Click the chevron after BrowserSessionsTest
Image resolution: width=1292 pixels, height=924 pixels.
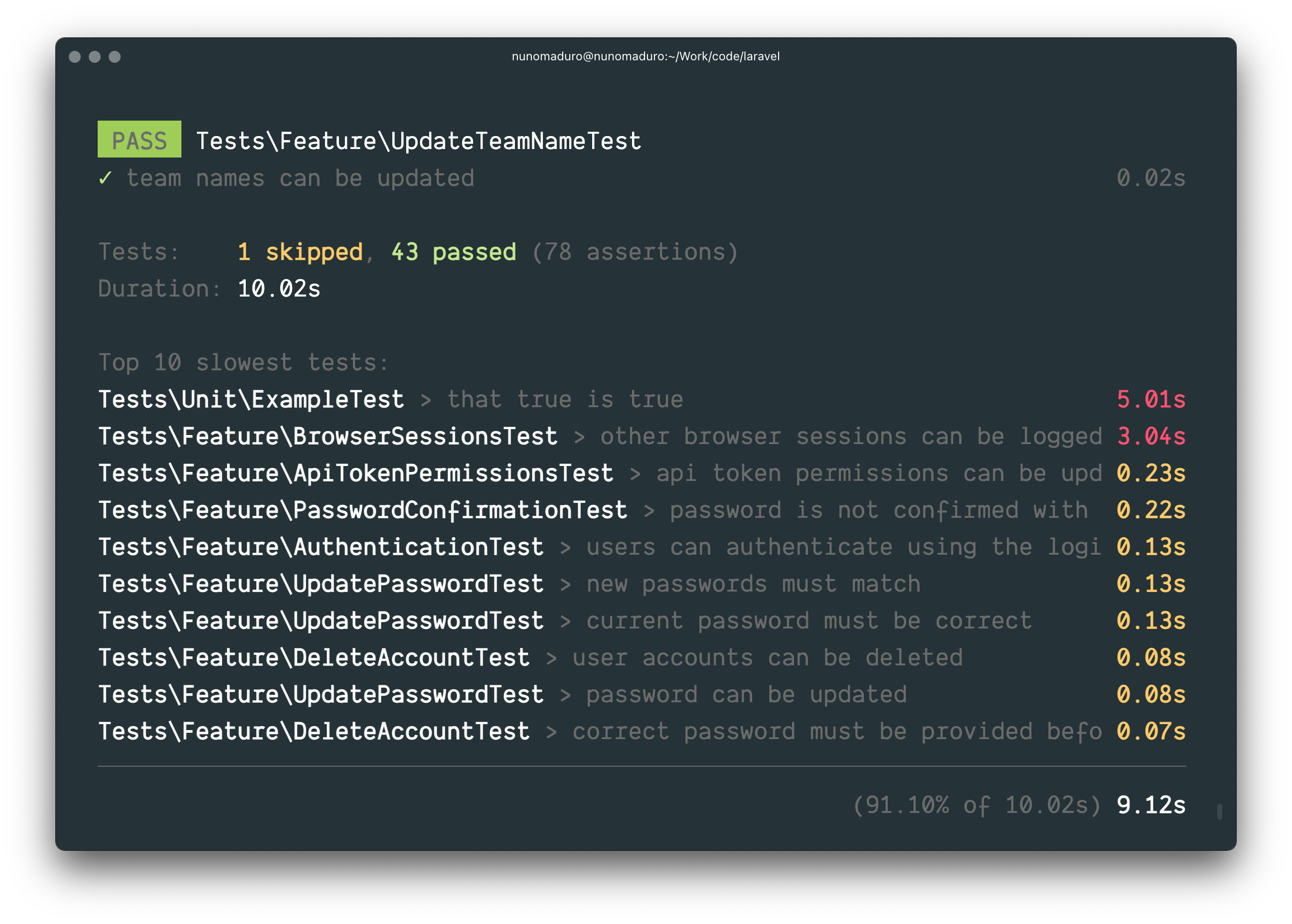579,438
